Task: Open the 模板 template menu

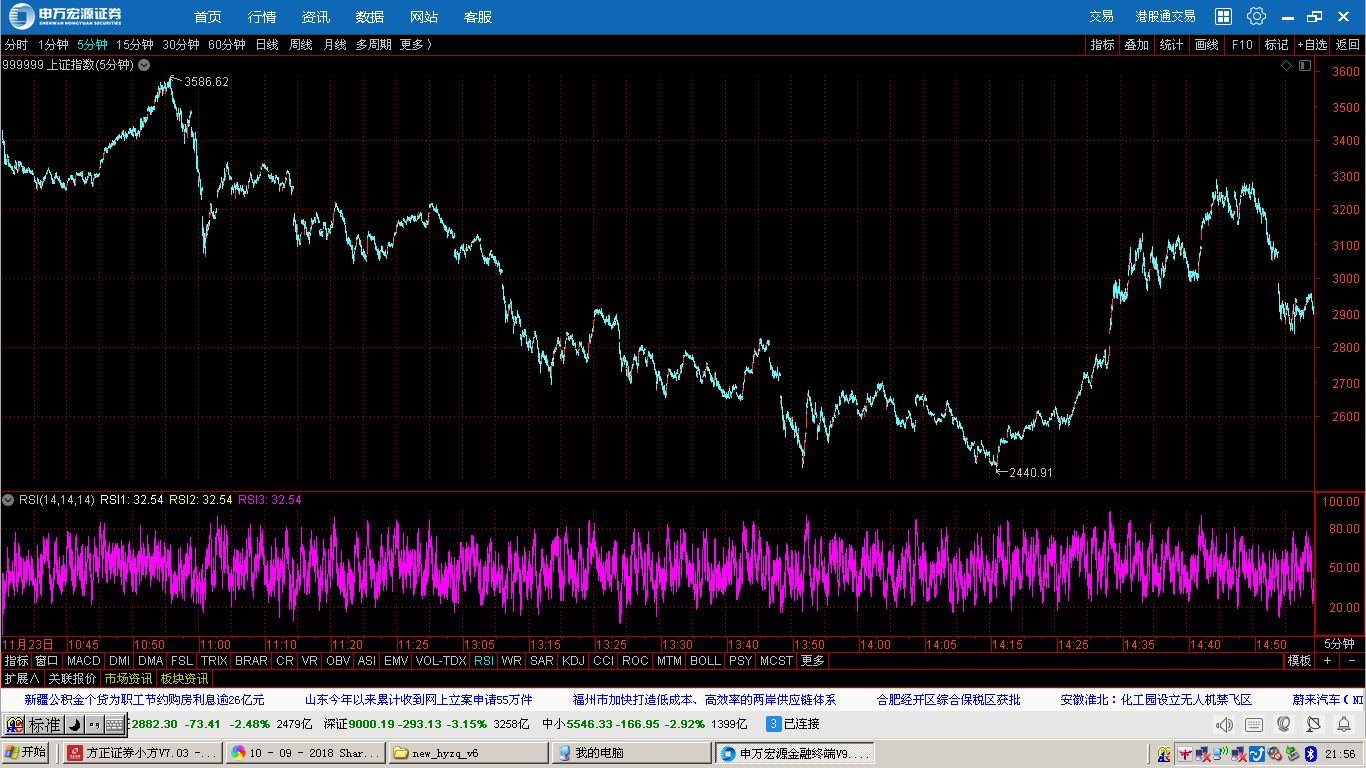Action: 1299,661
